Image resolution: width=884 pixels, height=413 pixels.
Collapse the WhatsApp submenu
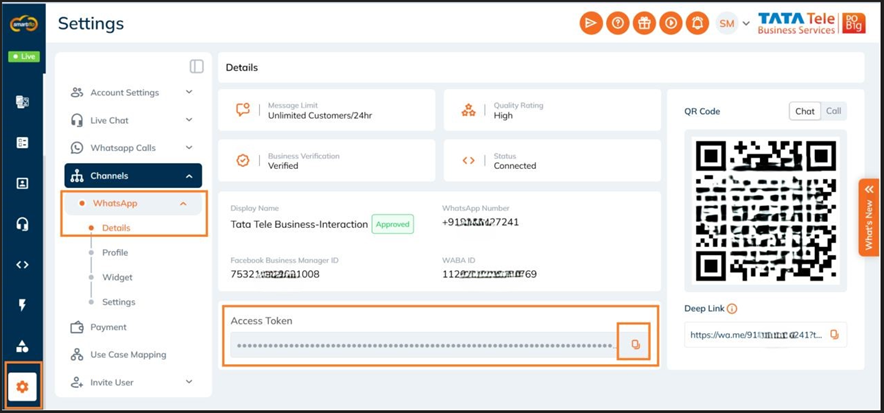click(x=133, y=203)
